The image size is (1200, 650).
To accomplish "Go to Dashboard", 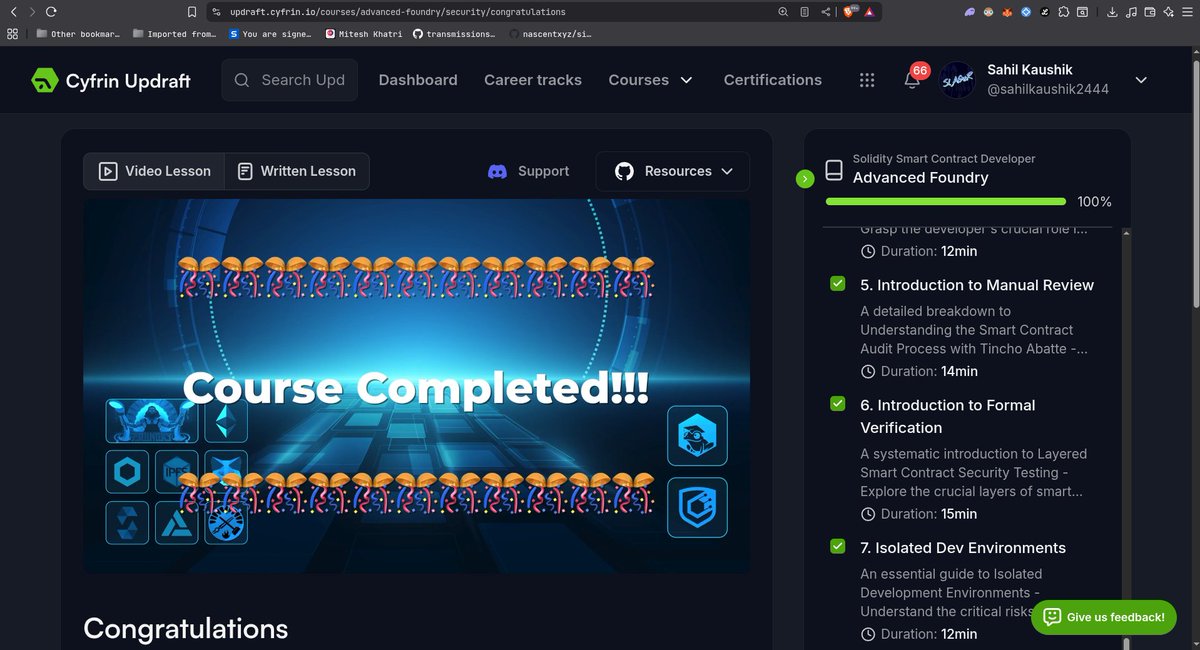I will [418, 80].
